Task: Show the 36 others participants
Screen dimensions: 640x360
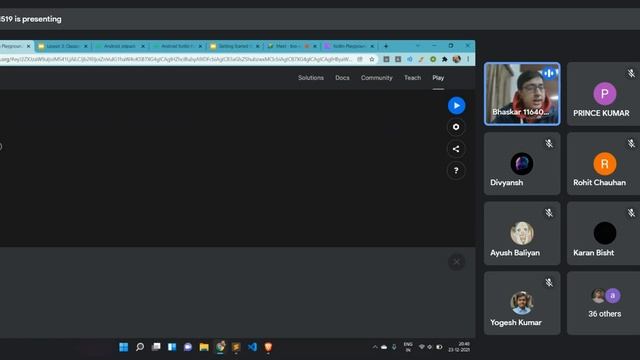Action: pos(603,303)
